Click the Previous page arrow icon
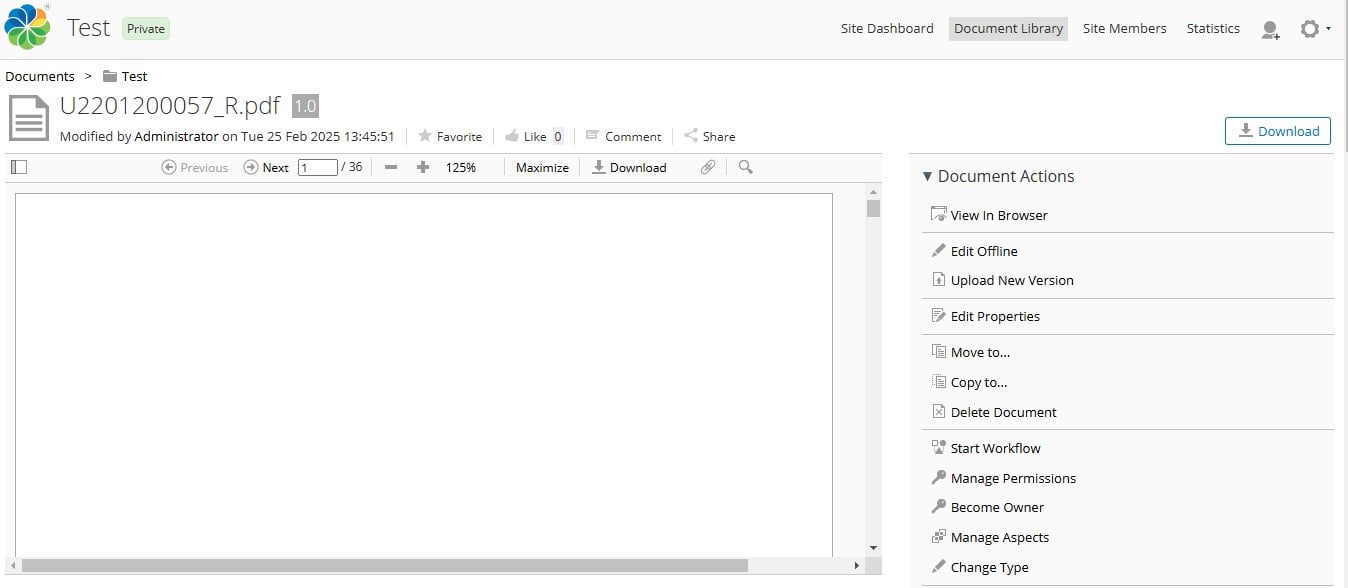Screen dimensions: 1348x588 (169, 167)
